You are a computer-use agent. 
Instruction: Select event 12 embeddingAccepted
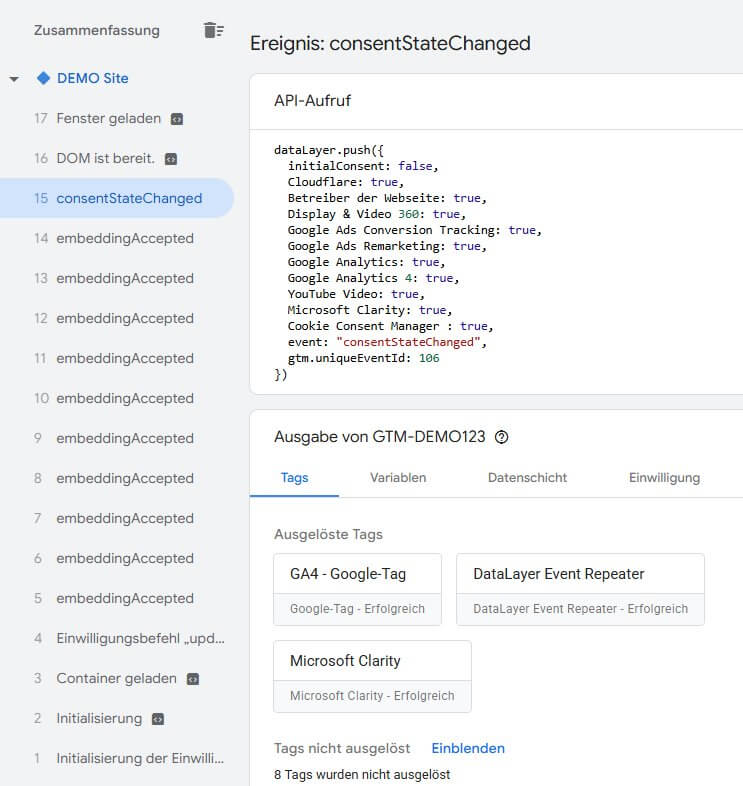coord(117,318)
